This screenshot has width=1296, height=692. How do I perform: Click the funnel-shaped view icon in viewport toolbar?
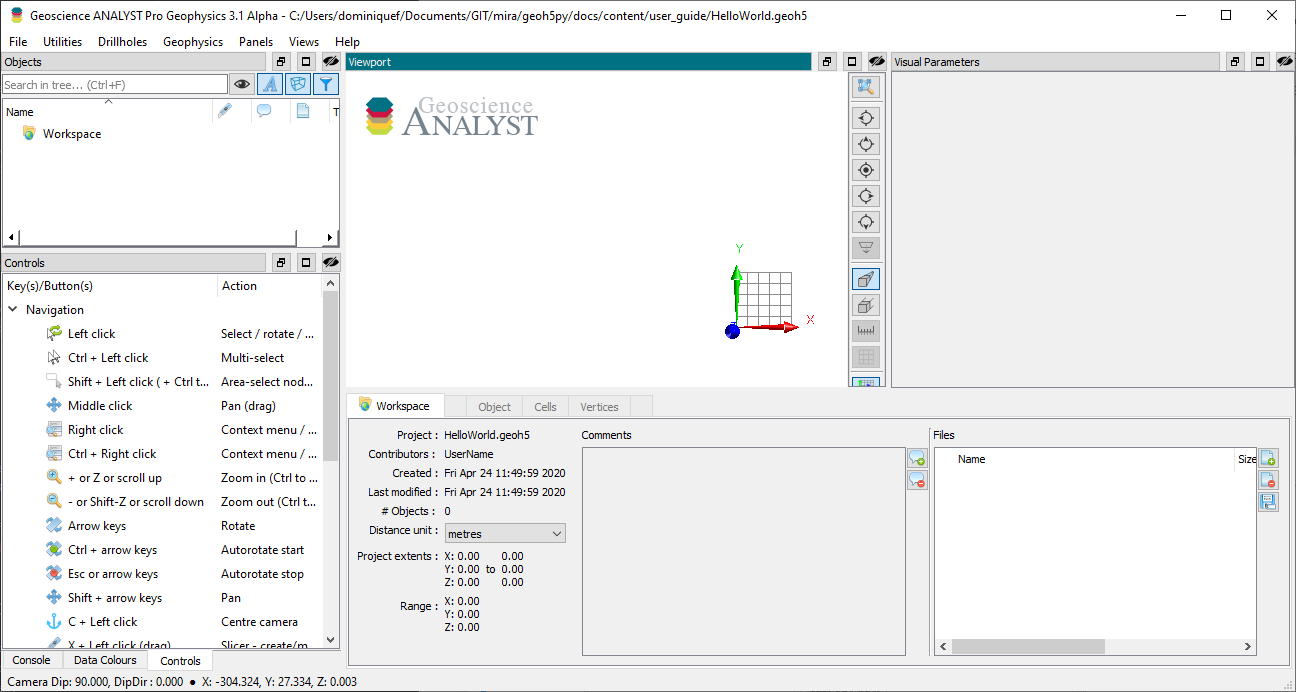[866, 248]
